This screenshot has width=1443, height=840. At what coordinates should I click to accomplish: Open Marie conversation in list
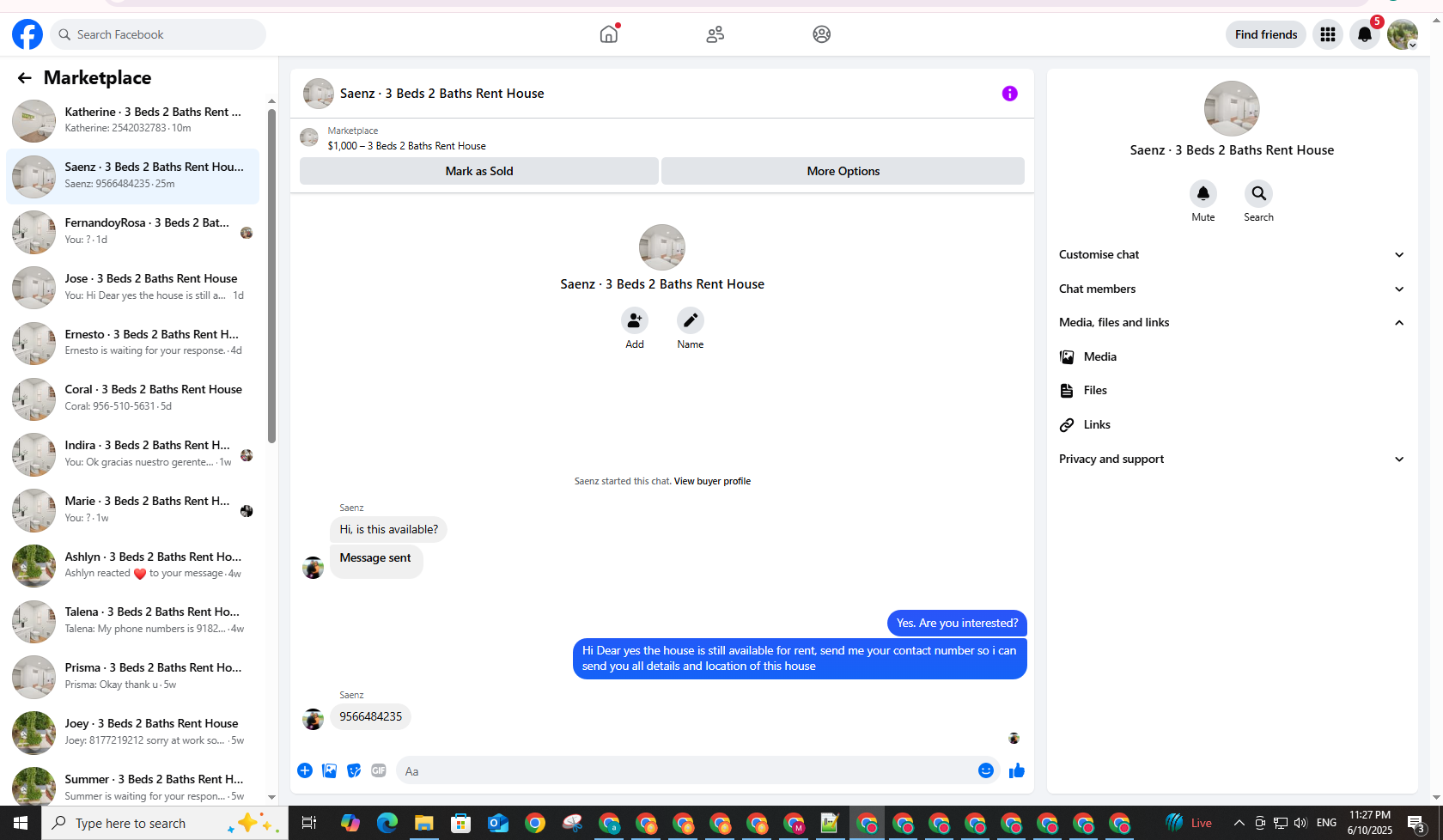tap(133, 510)
